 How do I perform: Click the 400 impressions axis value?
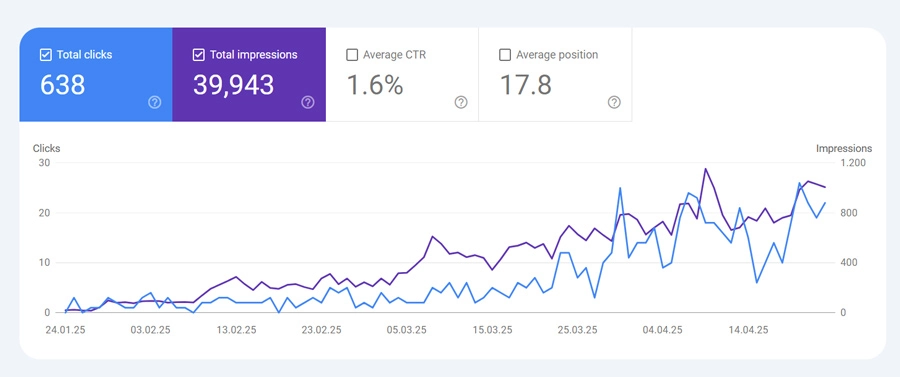coord(849,263)
